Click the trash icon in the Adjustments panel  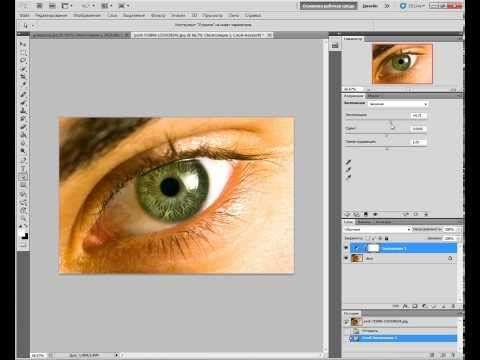coord(426,214)
